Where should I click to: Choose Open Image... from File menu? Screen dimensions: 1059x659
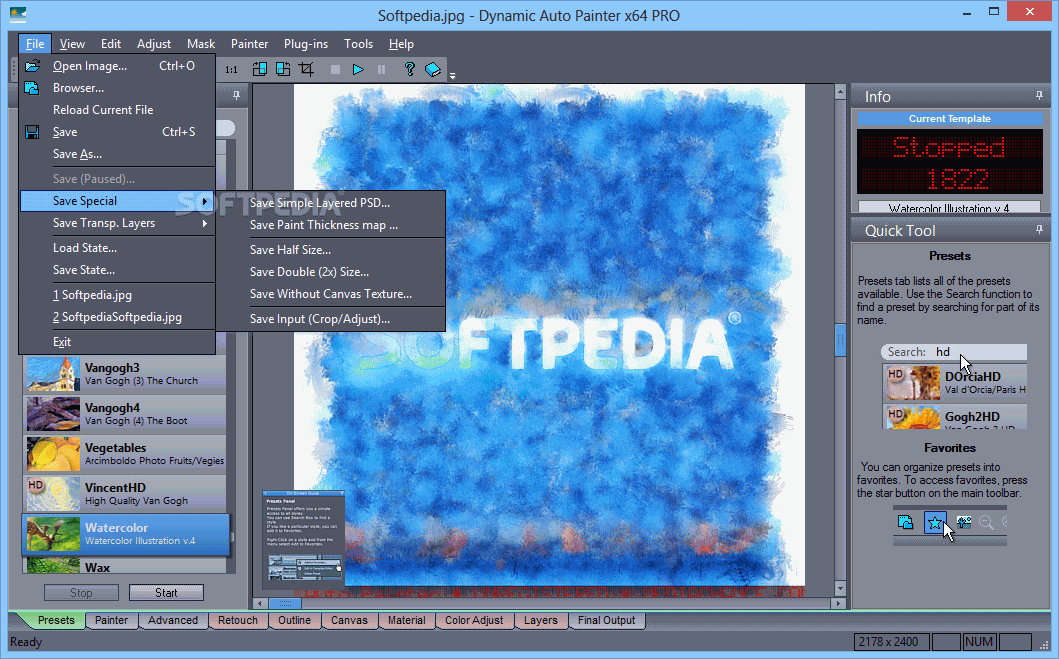point(118,65)
